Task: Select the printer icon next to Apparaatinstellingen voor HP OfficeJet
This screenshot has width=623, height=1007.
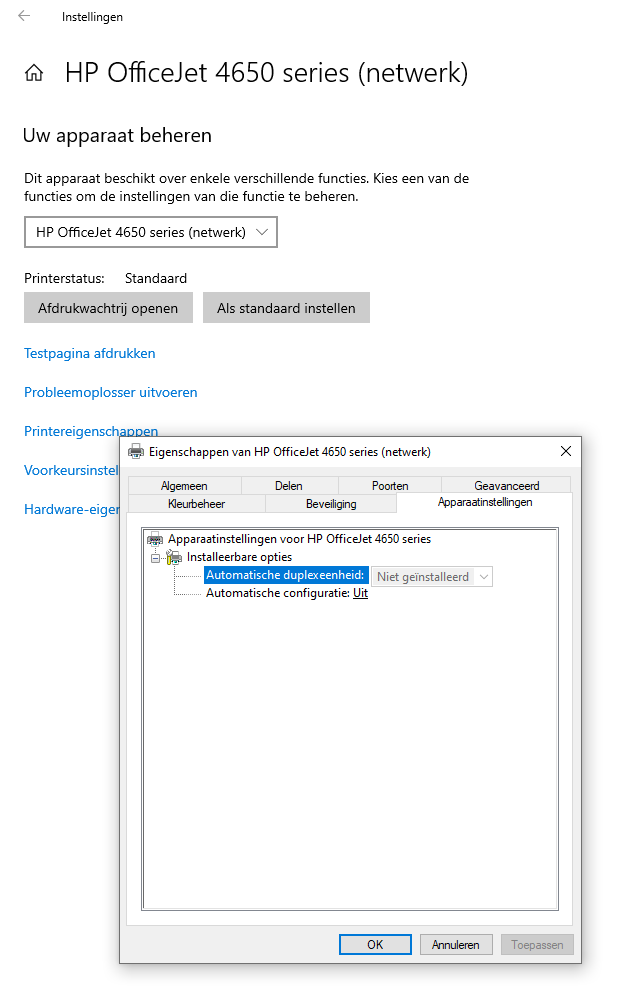Action: 155,539
